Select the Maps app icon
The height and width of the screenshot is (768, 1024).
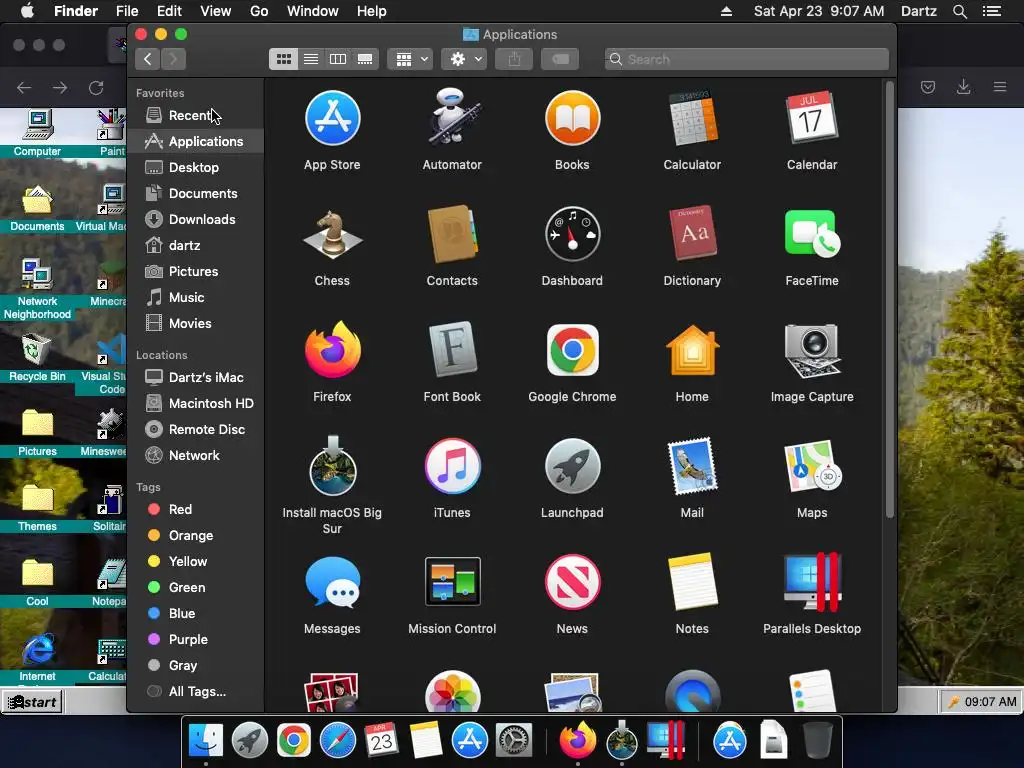click(x=812, y=466)
